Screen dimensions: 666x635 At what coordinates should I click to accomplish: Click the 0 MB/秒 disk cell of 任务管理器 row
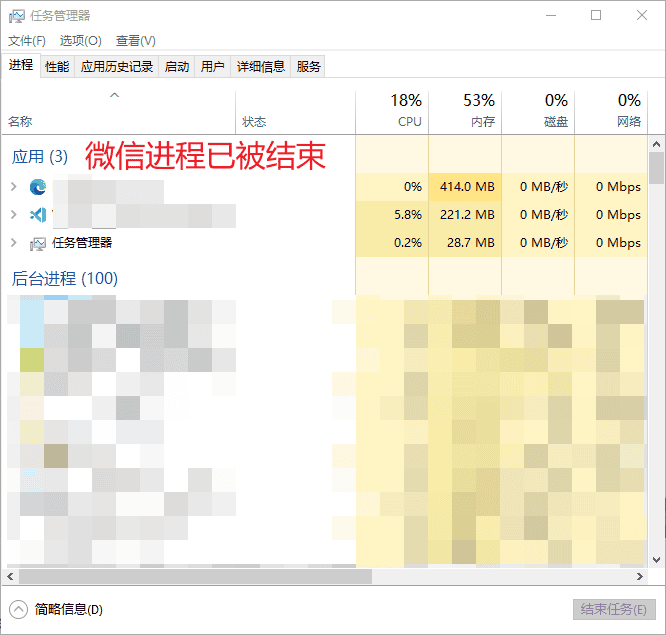pos(538,243)
